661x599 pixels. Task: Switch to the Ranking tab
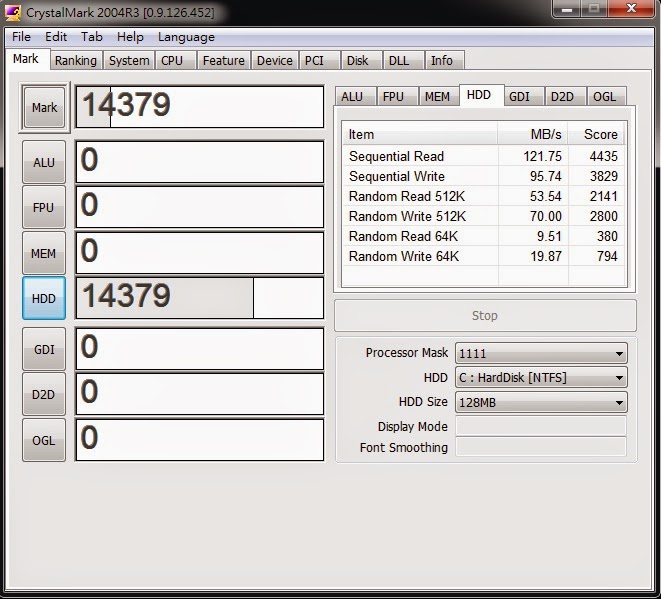76,61
